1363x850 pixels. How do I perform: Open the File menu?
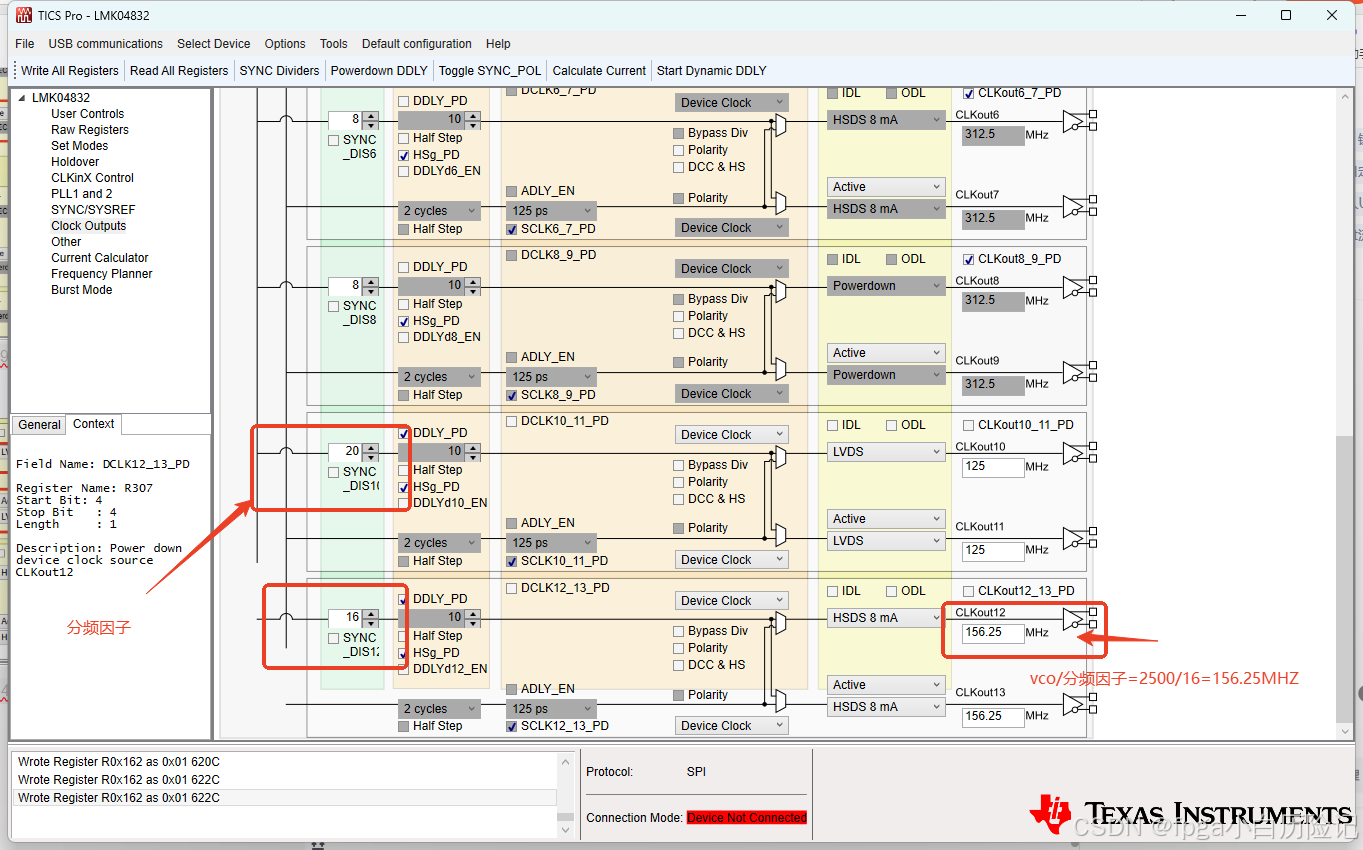[x=25, y=44]
